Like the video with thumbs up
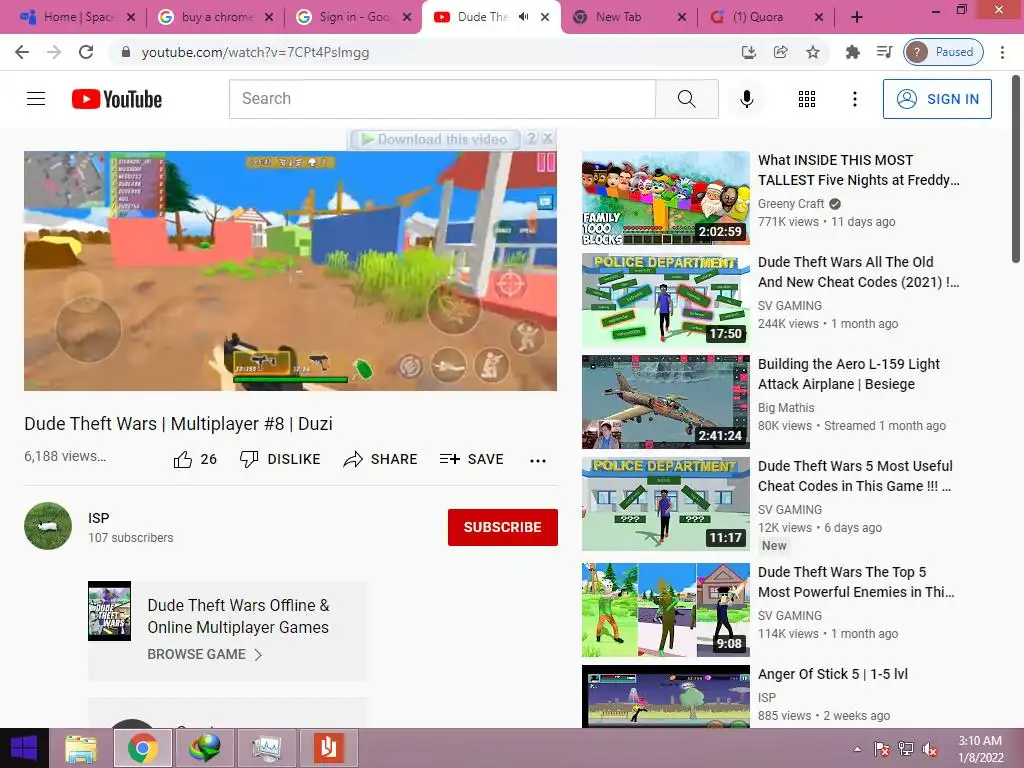 [195, 460]
